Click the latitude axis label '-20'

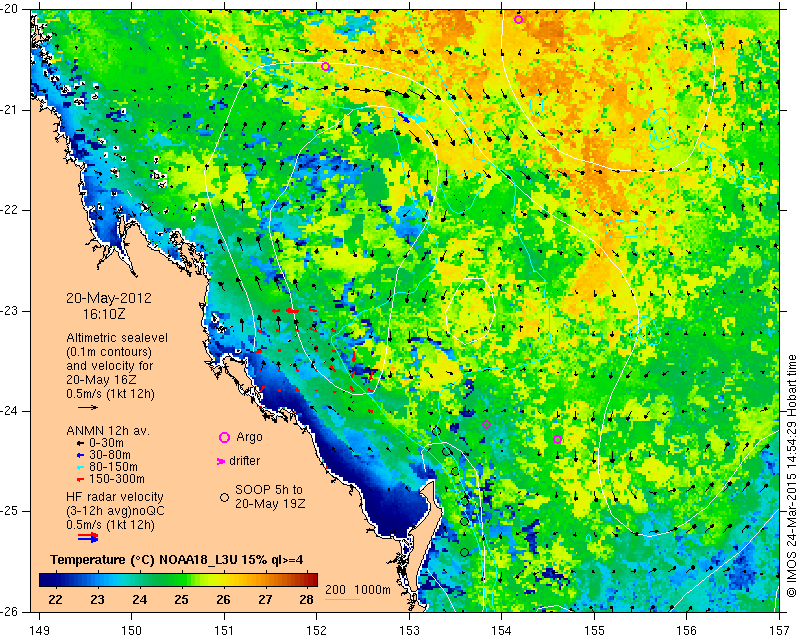click(x=10, y=9)
